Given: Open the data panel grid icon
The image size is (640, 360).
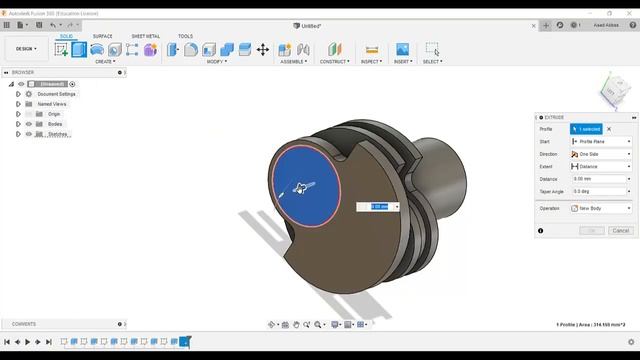Looking at the screenshot, I should click(x=7, y=25).
